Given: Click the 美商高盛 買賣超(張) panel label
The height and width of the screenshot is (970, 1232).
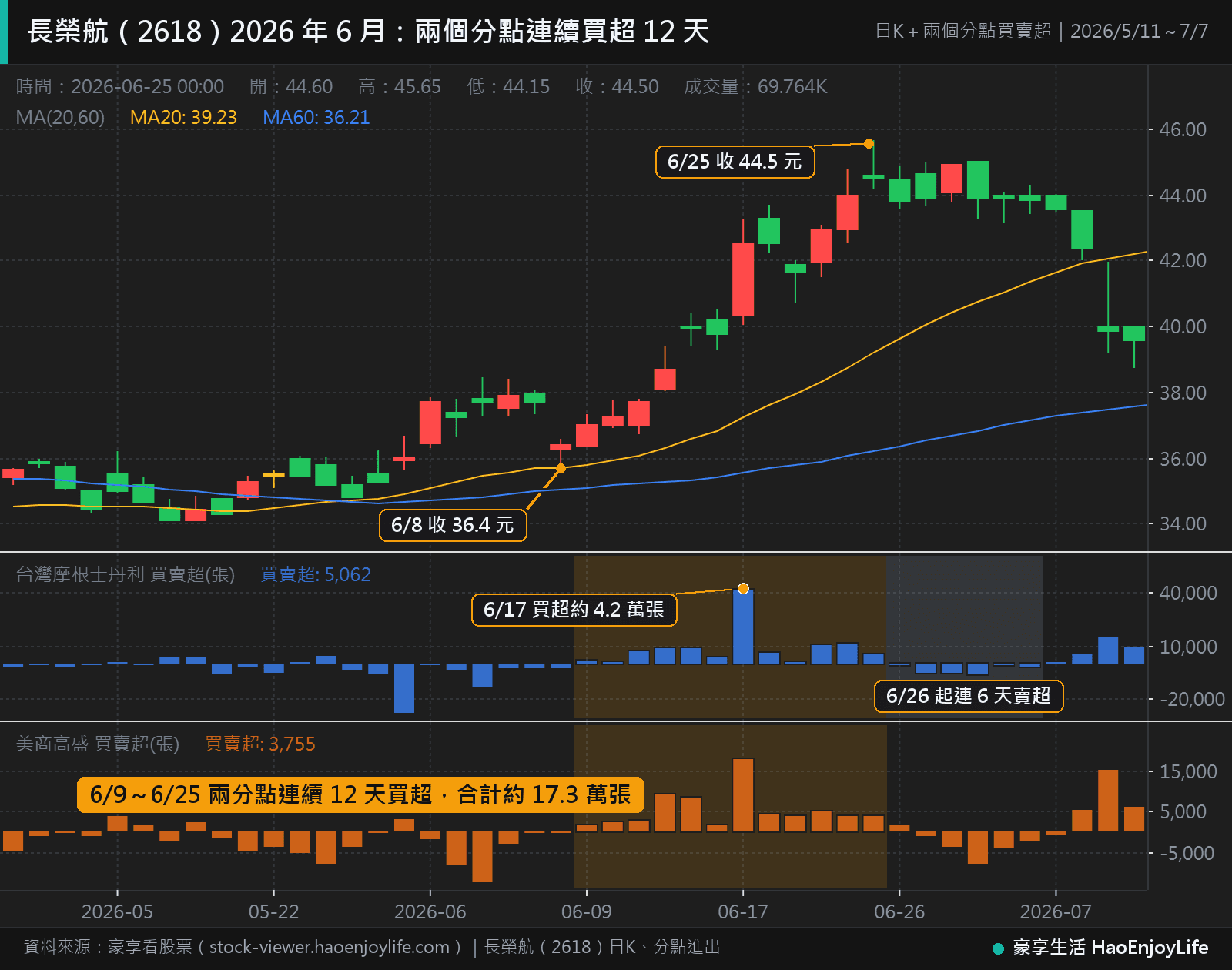Looking at the screenshot, I should [x=98, y=744].
